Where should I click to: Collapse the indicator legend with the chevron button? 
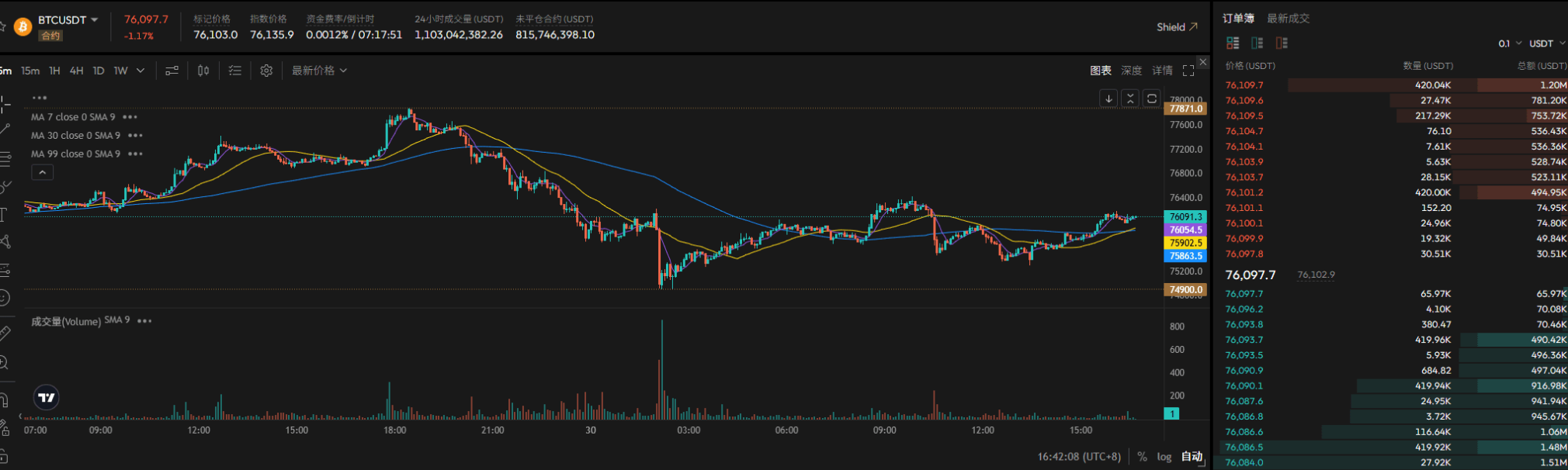42,172
